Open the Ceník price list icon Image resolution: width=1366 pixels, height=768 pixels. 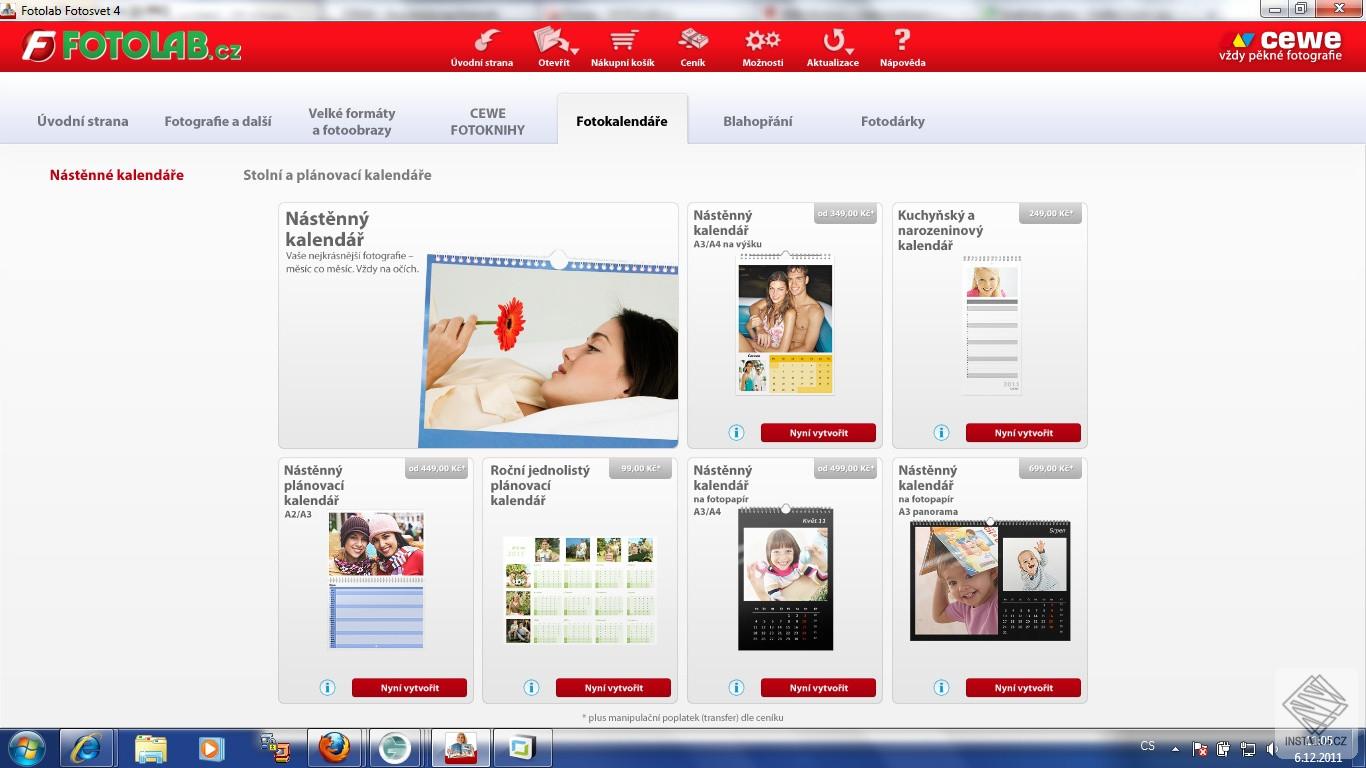click(x=693, y=41)
